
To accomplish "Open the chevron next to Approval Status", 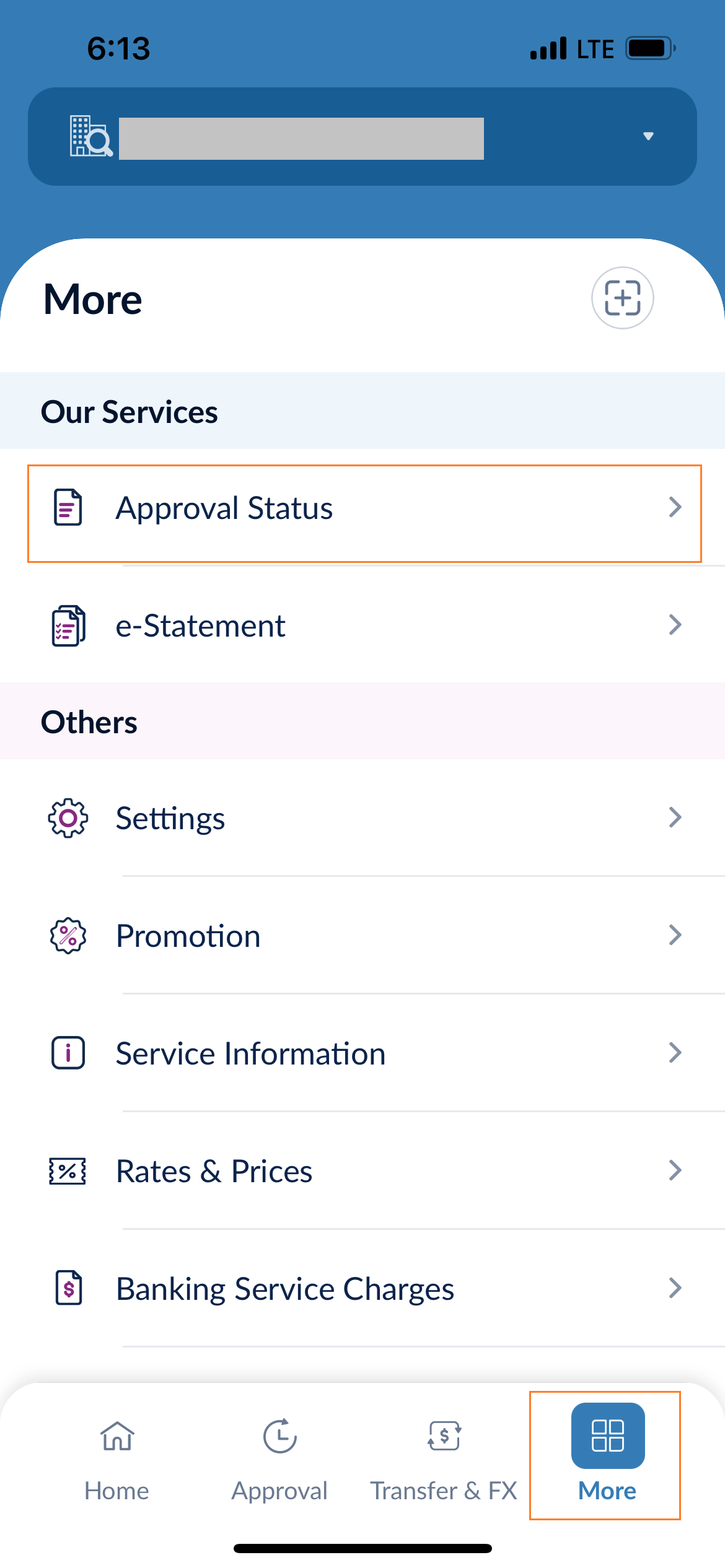I will [675, 507].
